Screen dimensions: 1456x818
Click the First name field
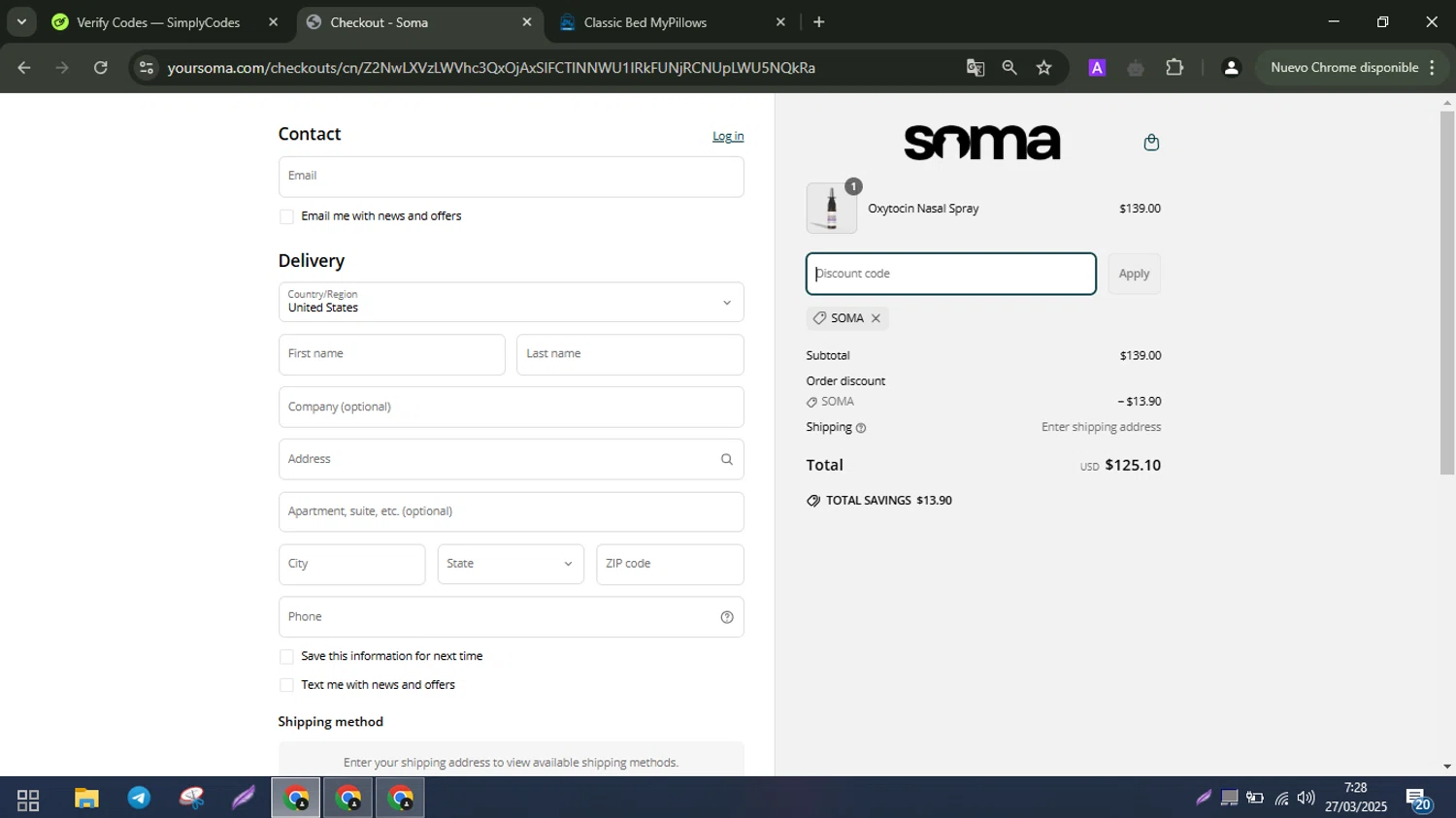tap(392, 354)
